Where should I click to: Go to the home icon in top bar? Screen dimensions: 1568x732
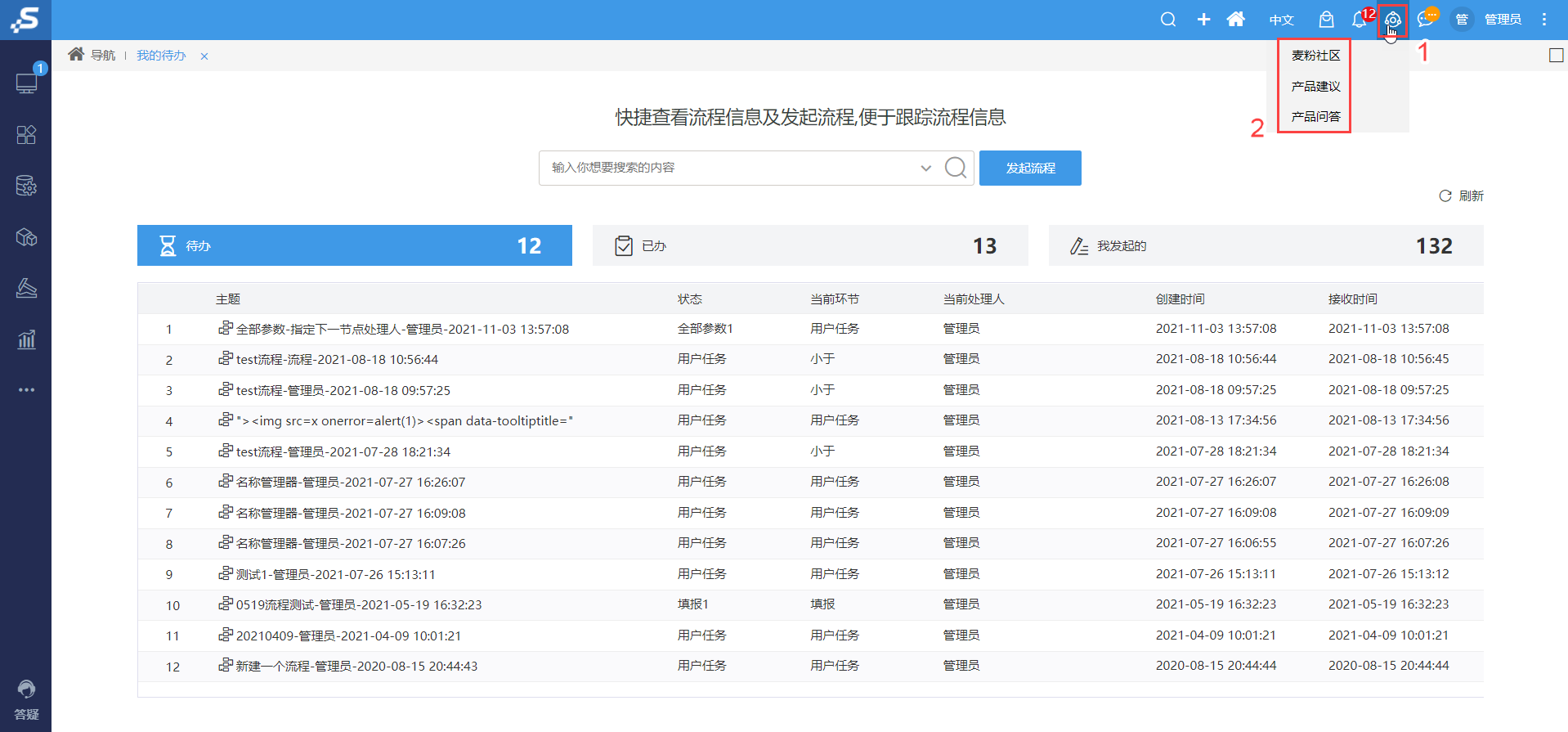point(1236,19)
